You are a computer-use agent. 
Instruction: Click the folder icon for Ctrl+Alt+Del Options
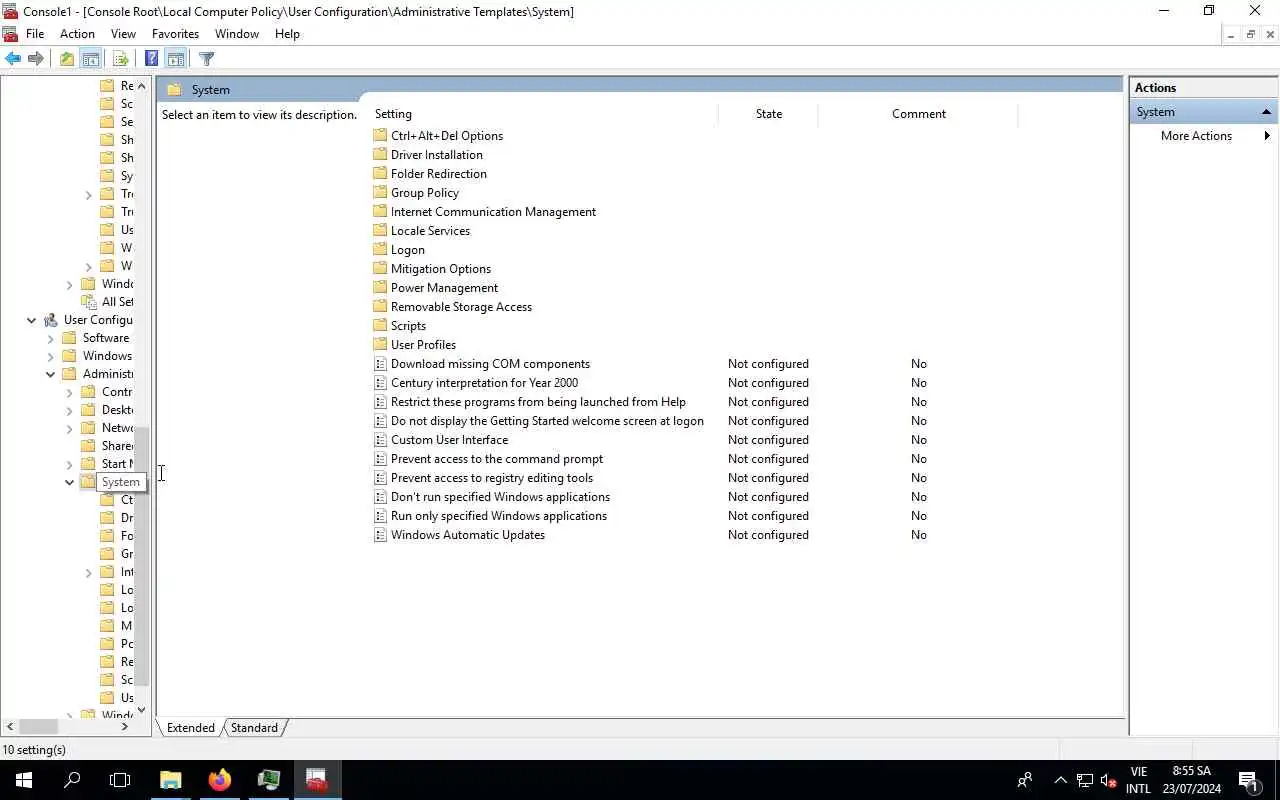click(x=380, y=136)
